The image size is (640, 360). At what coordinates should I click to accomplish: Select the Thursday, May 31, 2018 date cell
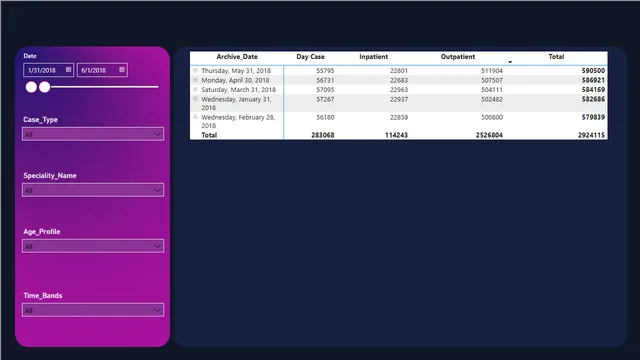(236, 71)
